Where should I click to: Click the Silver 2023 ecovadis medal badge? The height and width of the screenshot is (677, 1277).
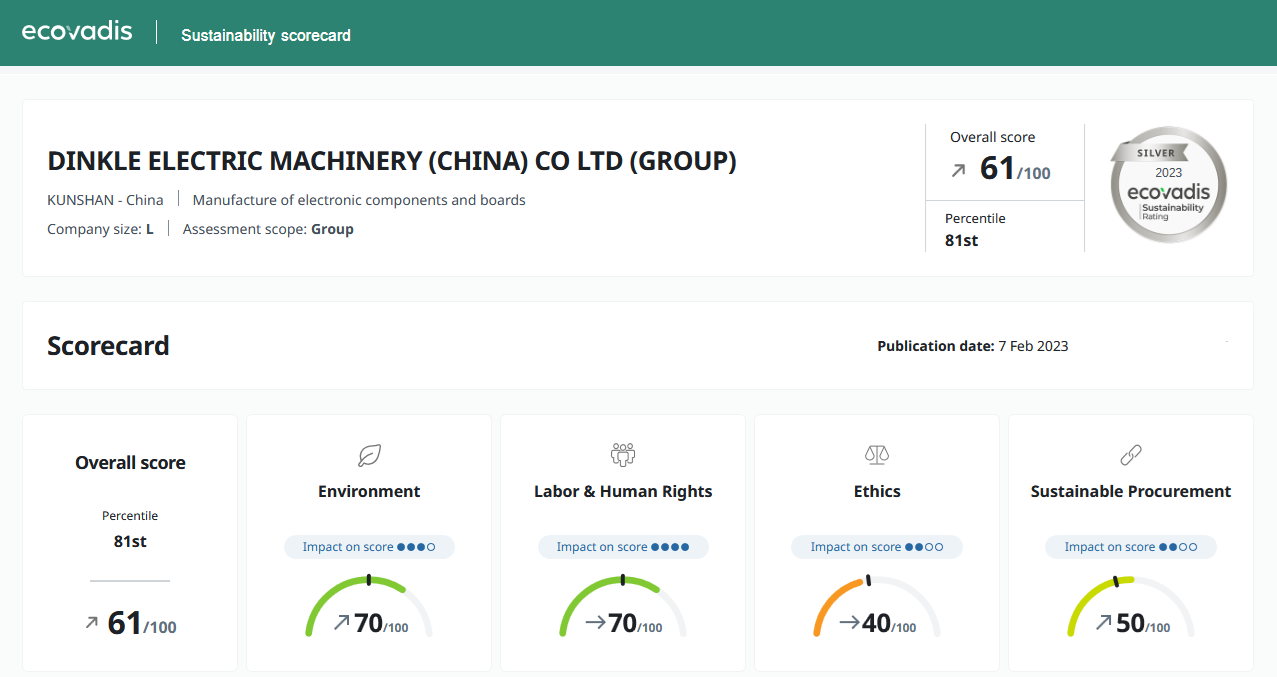tap(1169, 185)
